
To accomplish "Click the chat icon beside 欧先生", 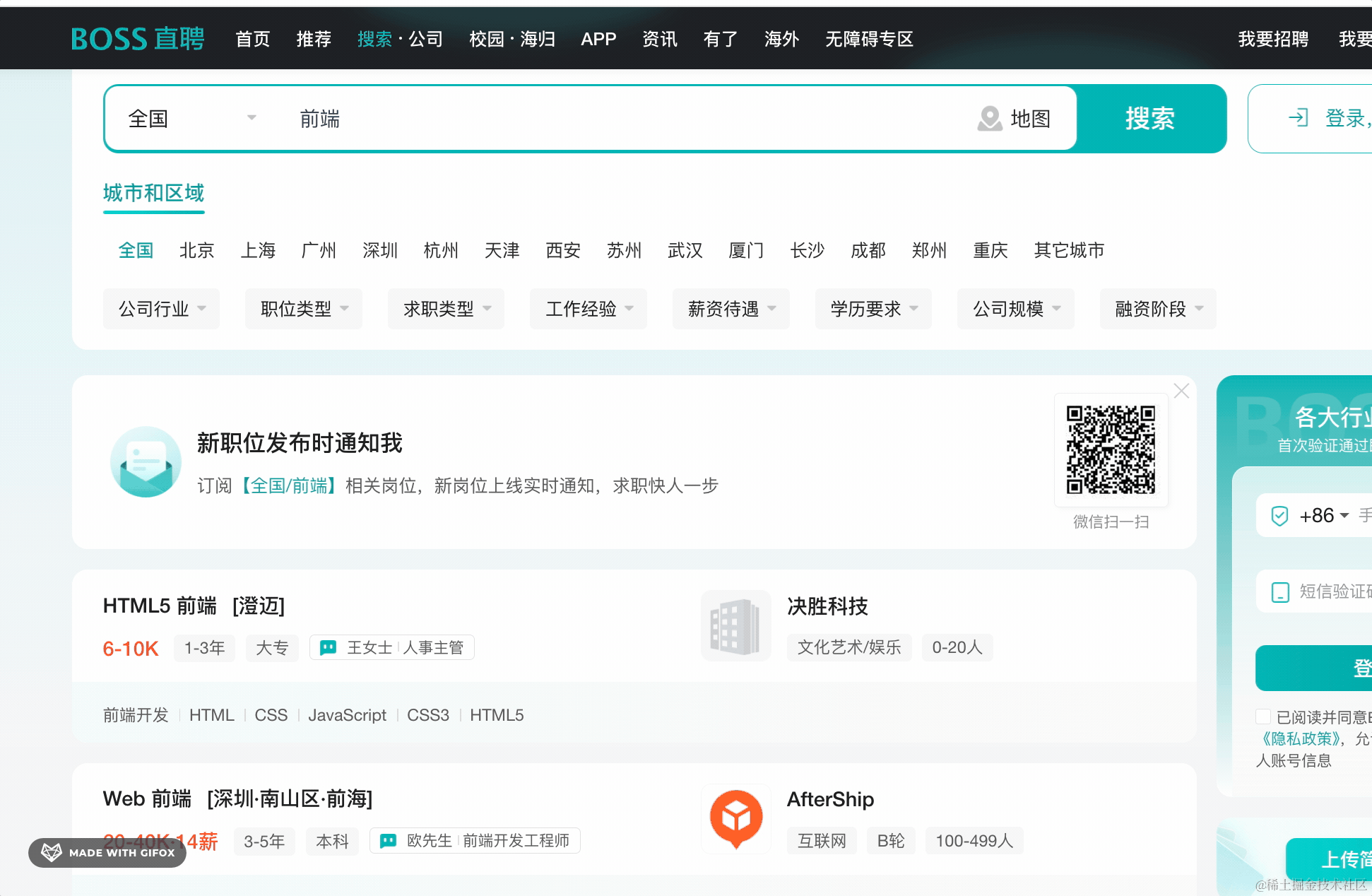I will pyautogui.click(x=388, y=841).
